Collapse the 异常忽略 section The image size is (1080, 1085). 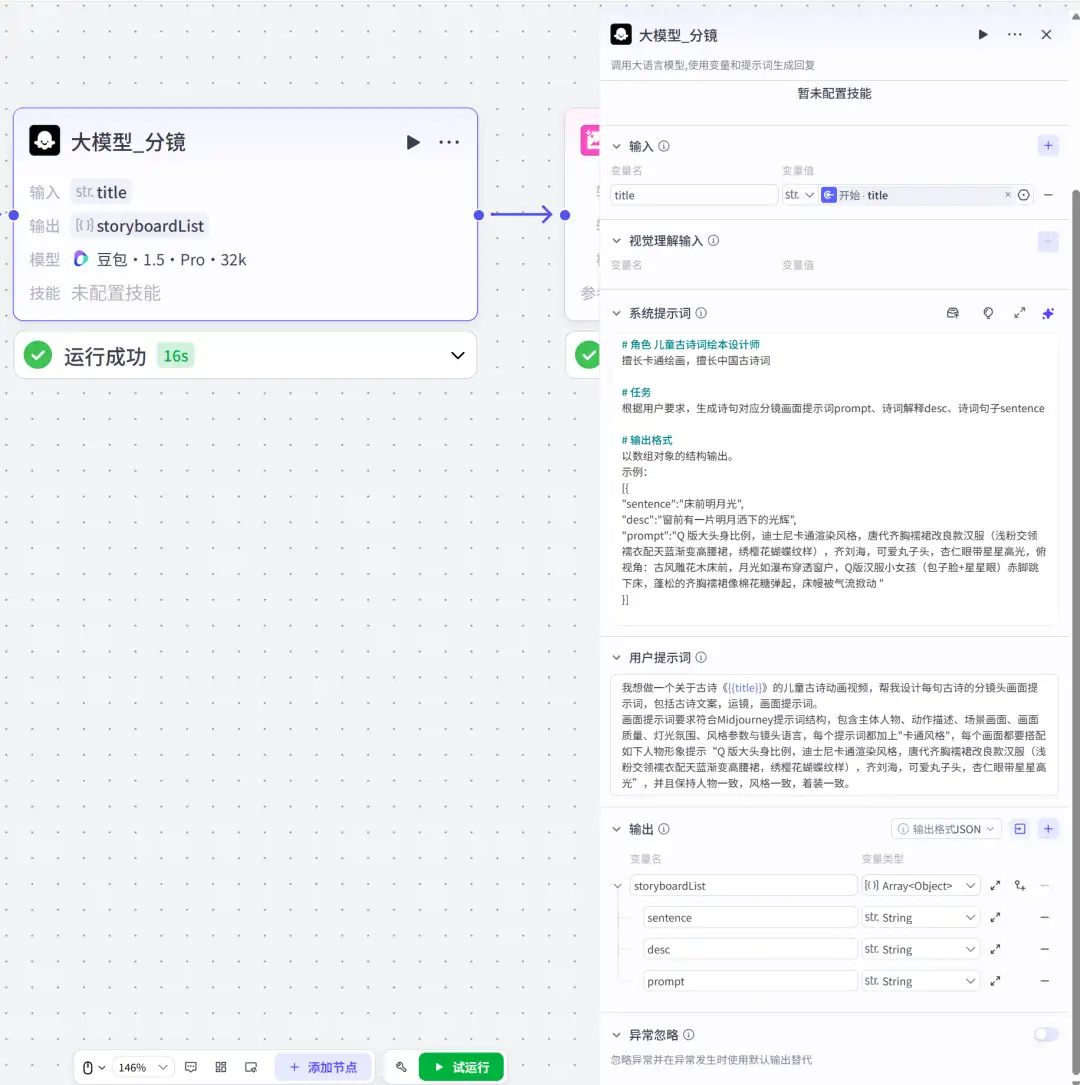[x=616, y=1035]
